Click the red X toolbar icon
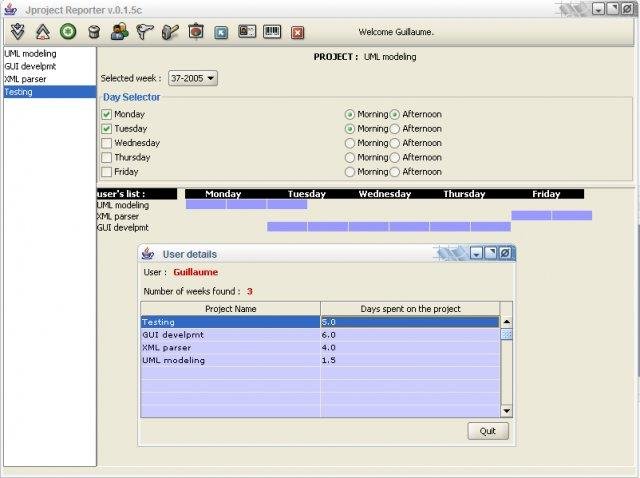The width and height of the screenshot is (640, 478). tap(298, 32)
